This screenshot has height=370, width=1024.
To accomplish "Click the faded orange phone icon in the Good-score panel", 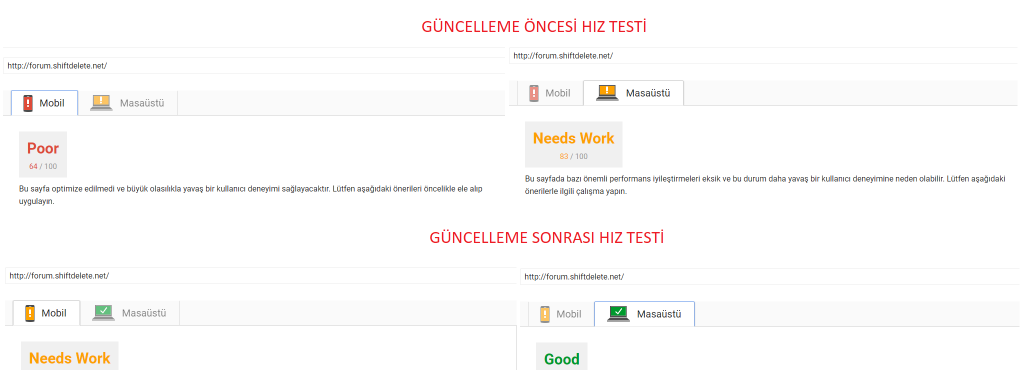I will pos(545,314).
